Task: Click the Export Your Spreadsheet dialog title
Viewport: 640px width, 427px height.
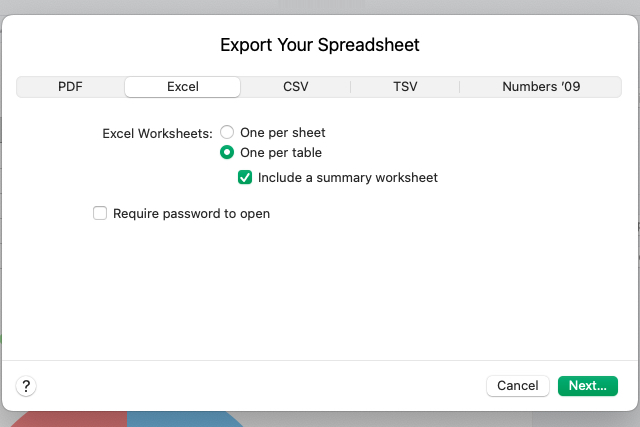Action: tap(320, 45)
